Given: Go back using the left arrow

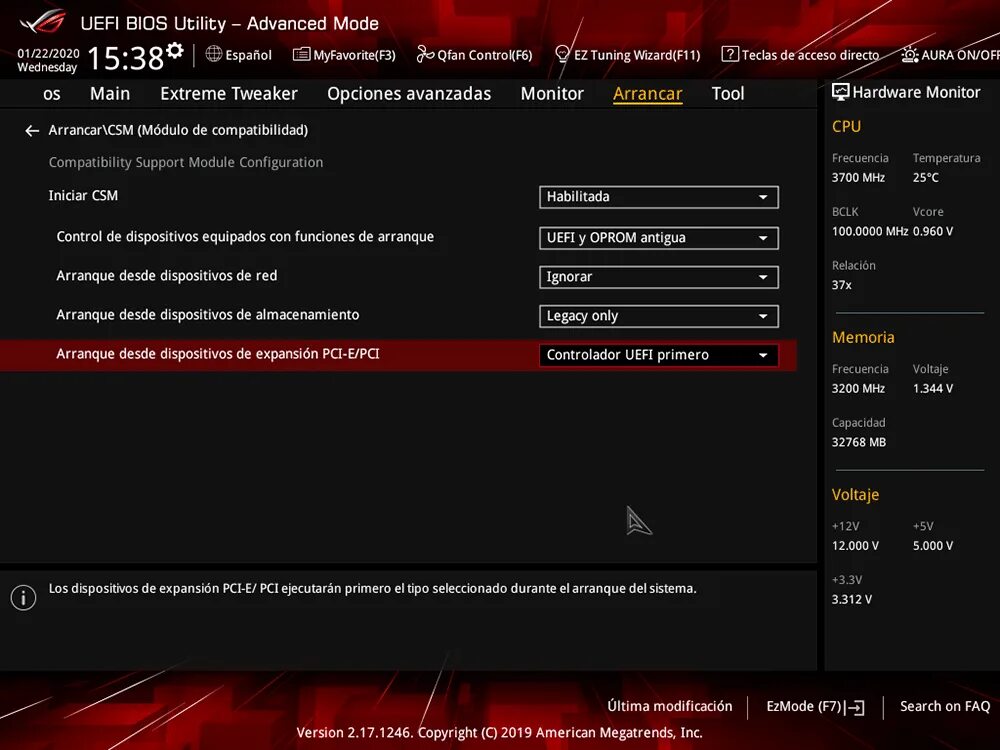Looking at the screenshot, I should click(32, 131).
